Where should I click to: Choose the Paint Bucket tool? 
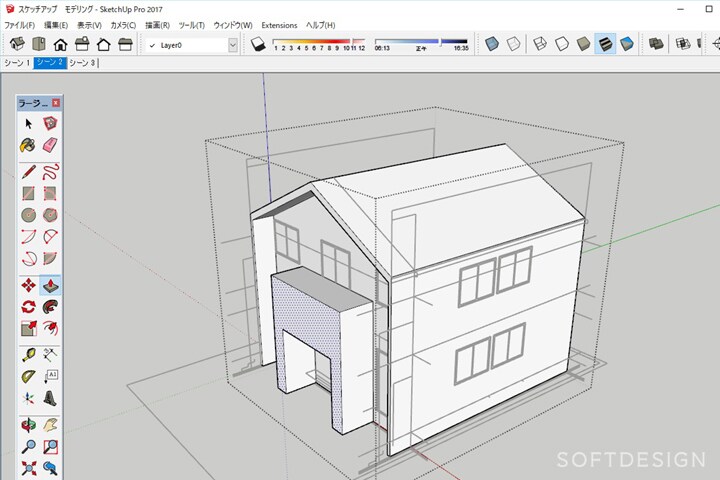click(28, 145)
